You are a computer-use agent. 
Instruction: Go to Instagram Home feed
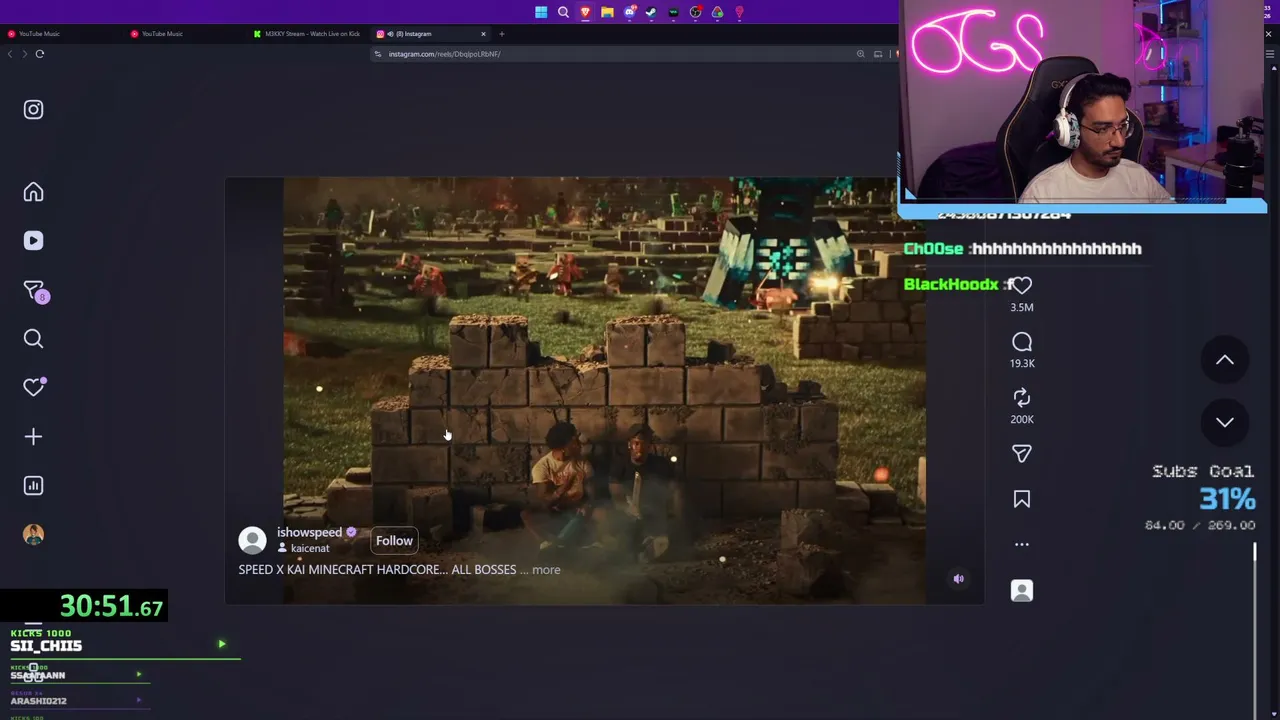(33, 192)
